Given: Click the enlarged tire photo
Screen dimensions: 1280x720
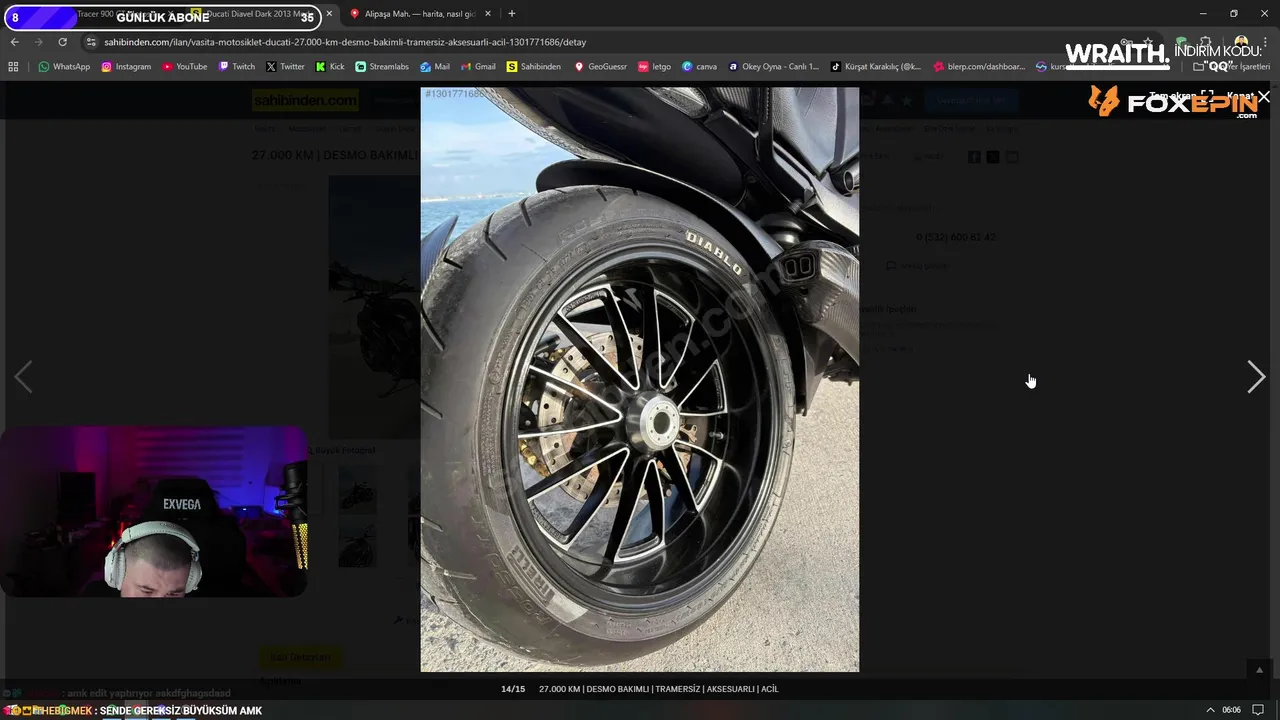Looking at the screenshot, I should 640,379.
